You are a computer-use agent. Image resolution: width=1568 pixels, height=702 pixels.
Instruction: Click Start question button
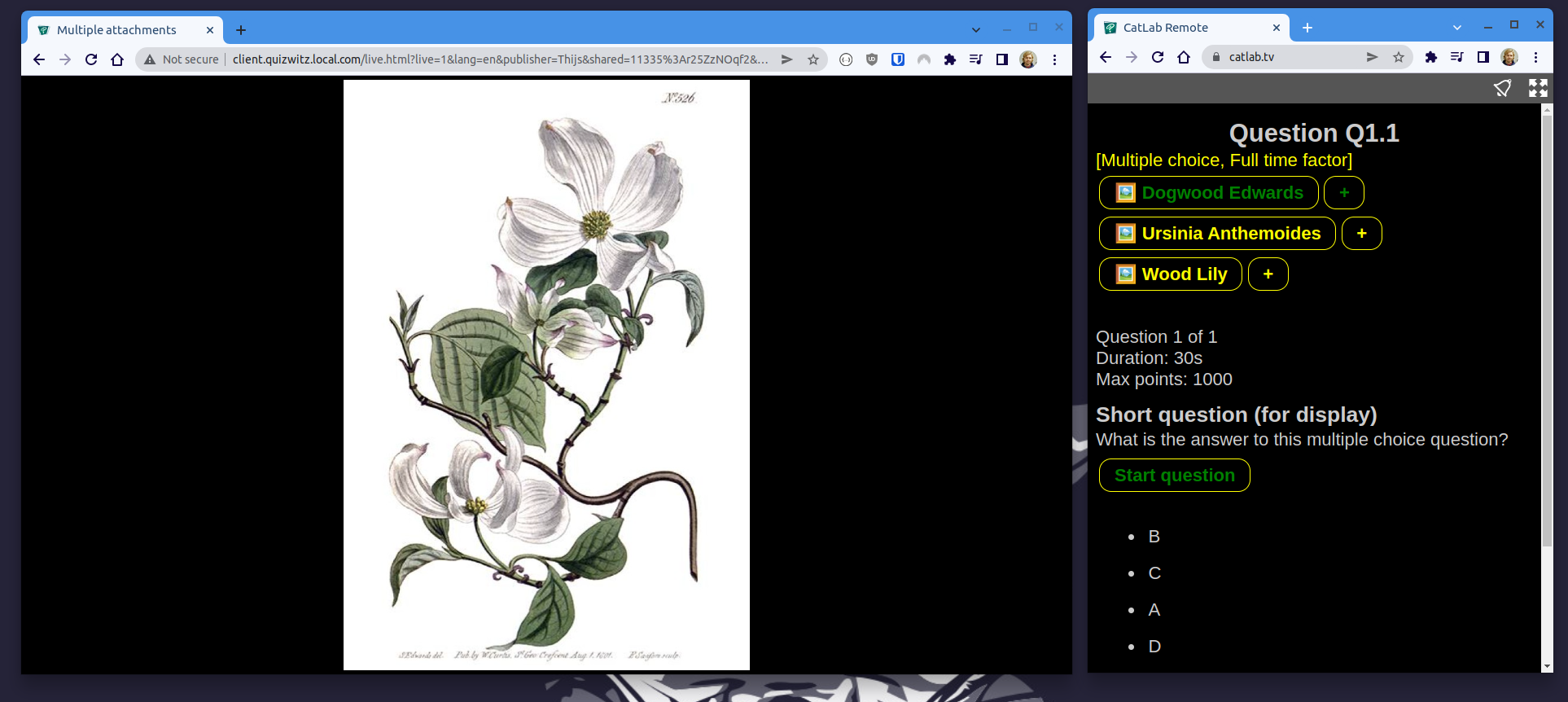coord(1174,476)
